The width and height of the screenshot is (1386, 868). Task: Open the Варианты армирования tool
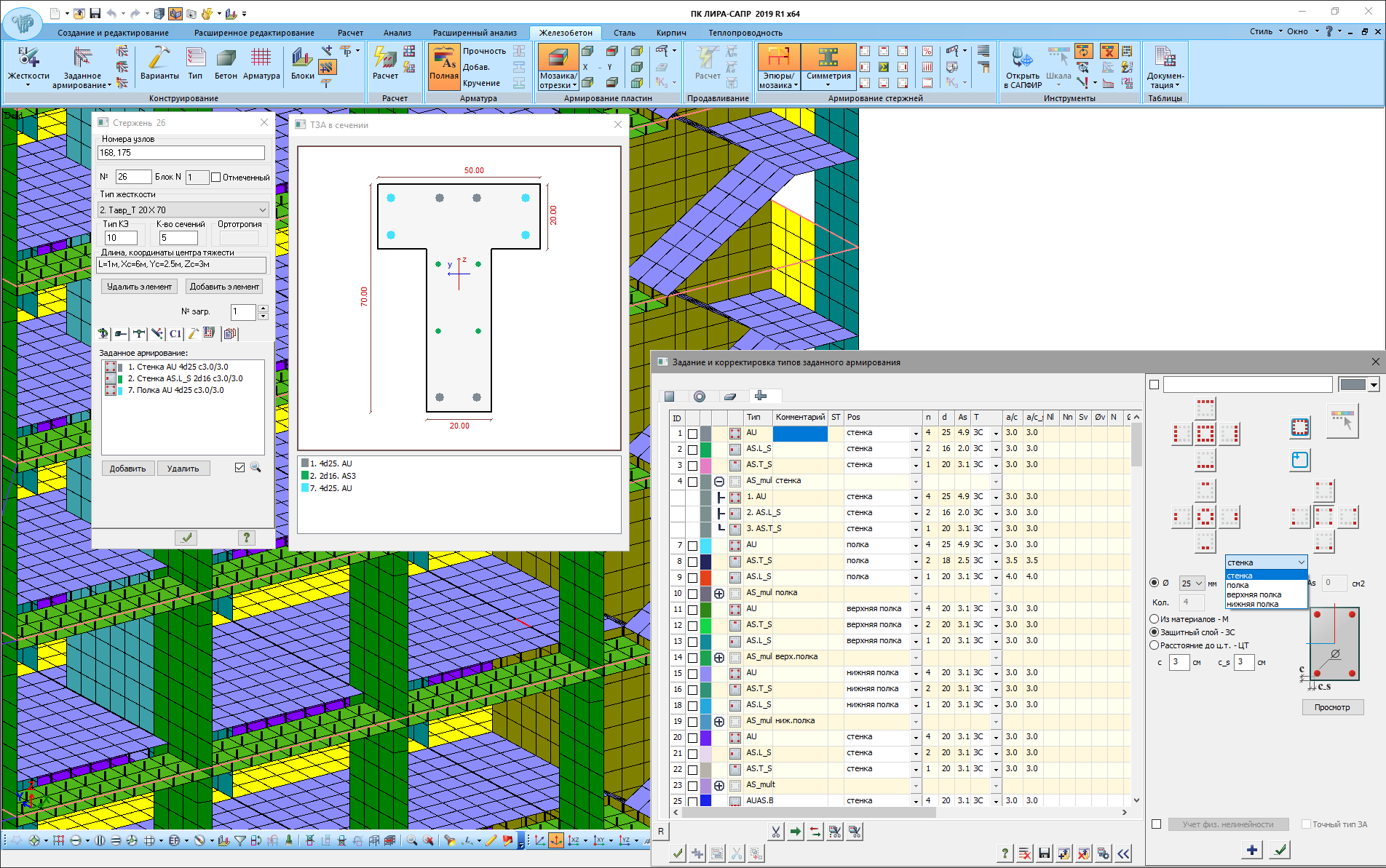point(159,65)
